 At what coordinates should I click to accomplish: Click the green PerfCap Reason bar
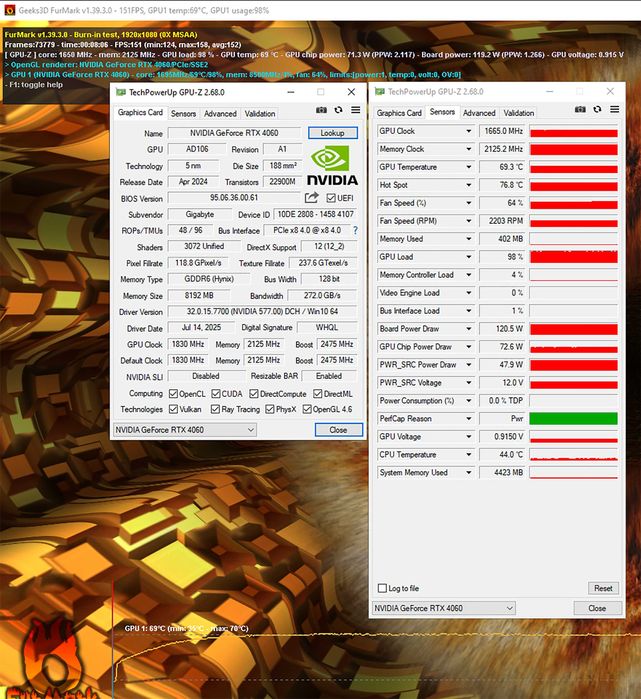(573, 419)
